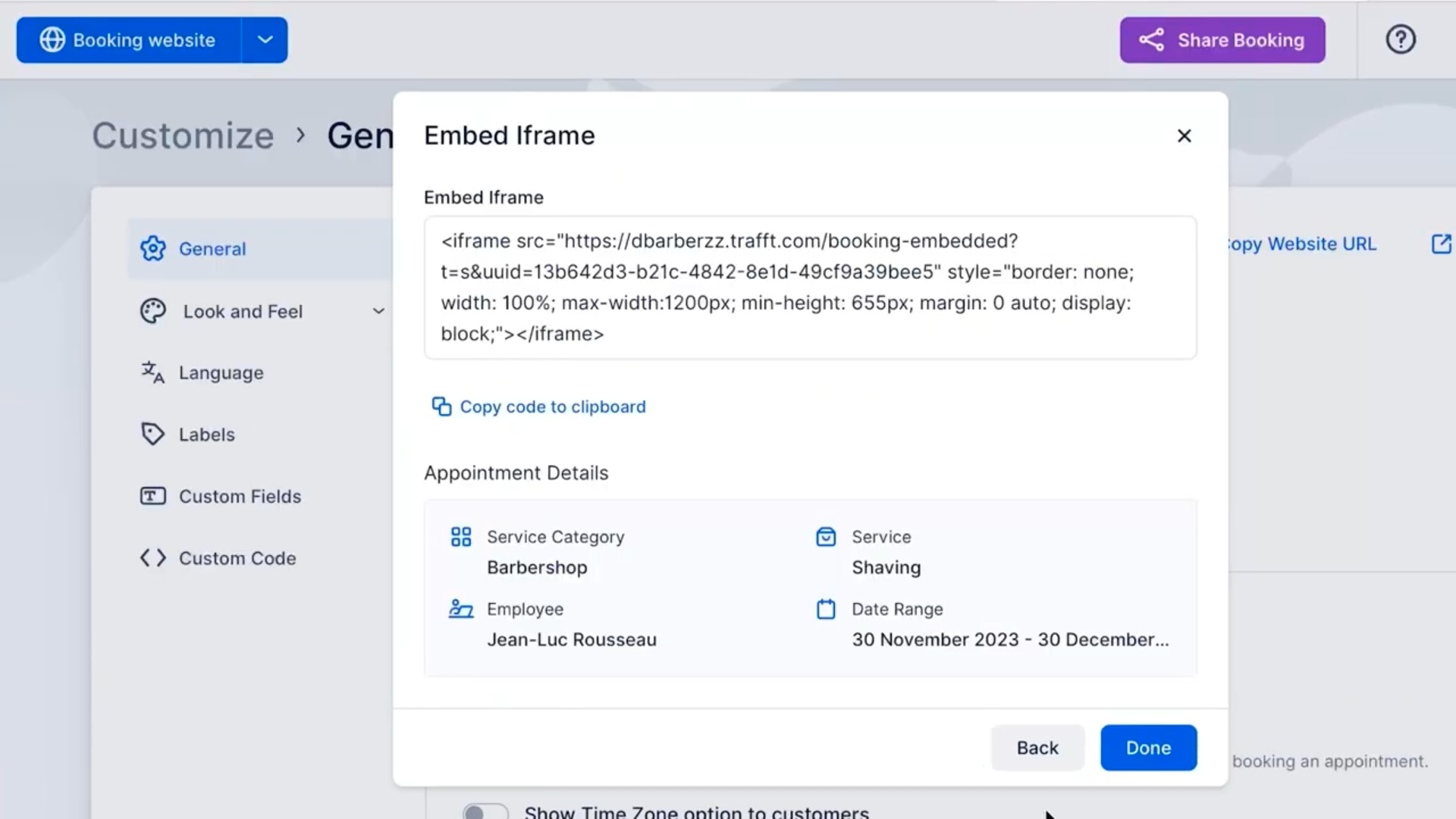1456x819 pixels.
Task: Expand the Look and Feel section chevron
Action: [x=378, y=311]
